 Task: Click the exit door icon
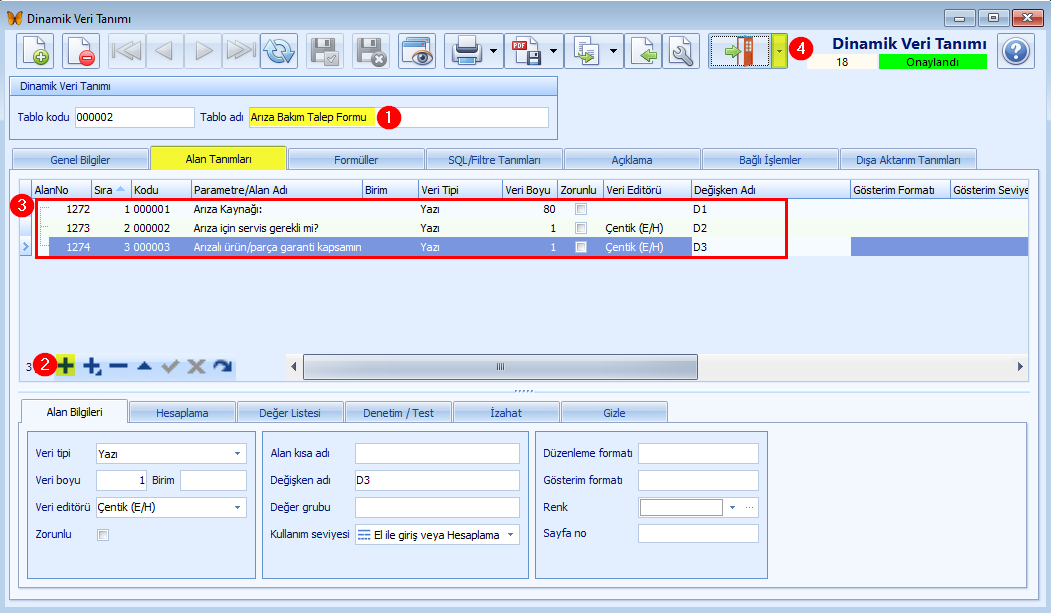[740, 51]
